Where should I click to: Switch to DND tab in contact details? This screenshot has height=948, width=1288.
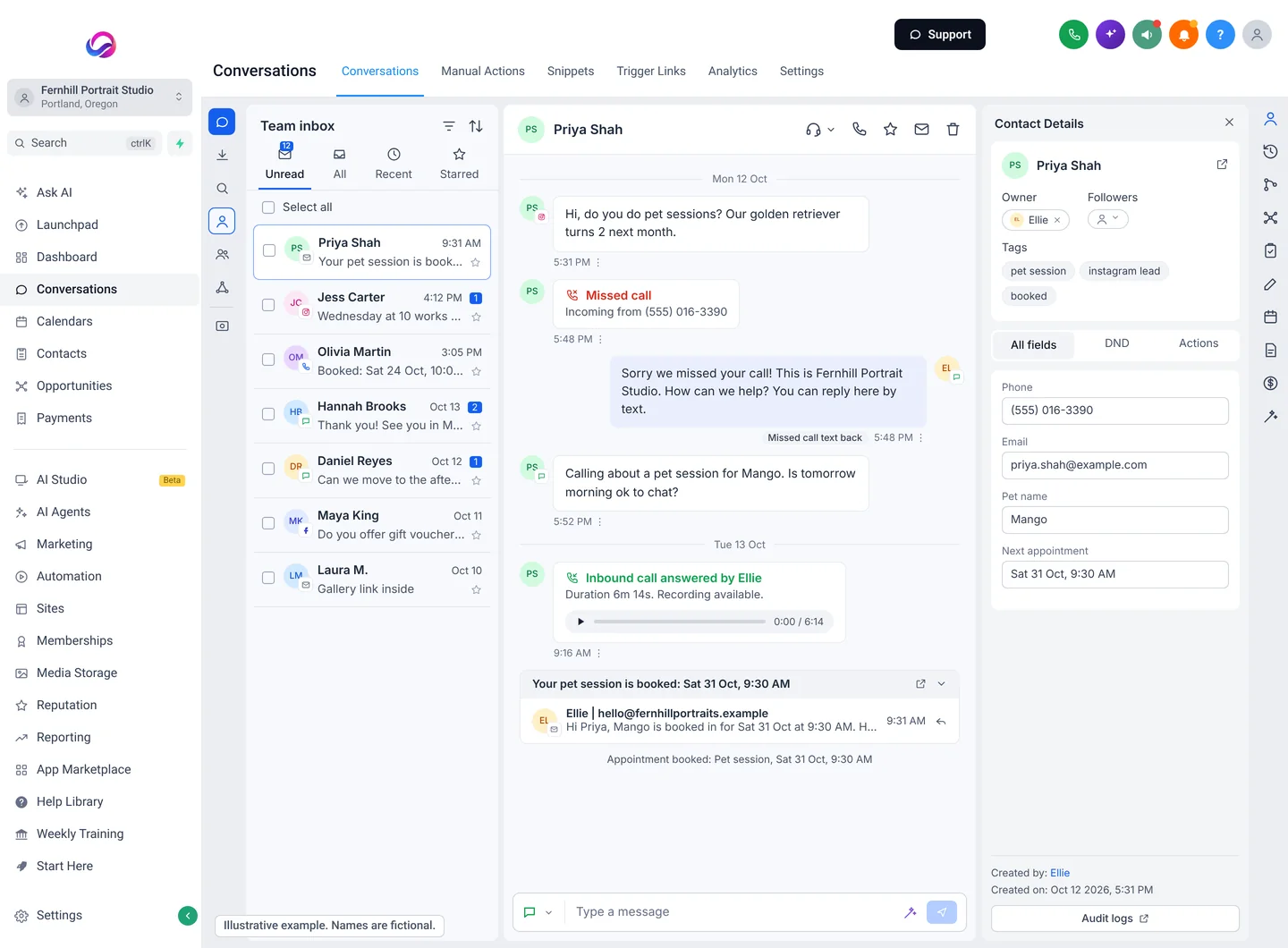1116,343
